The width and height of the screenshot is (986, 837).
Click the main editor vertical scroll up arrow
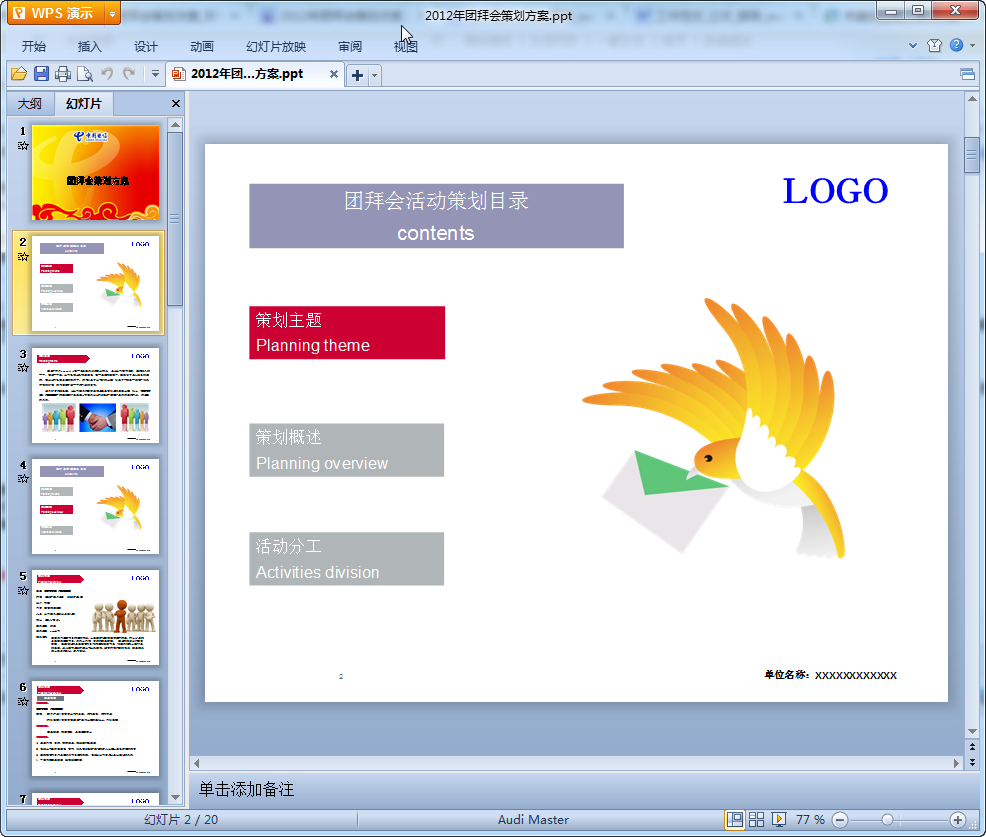(972, 99)
